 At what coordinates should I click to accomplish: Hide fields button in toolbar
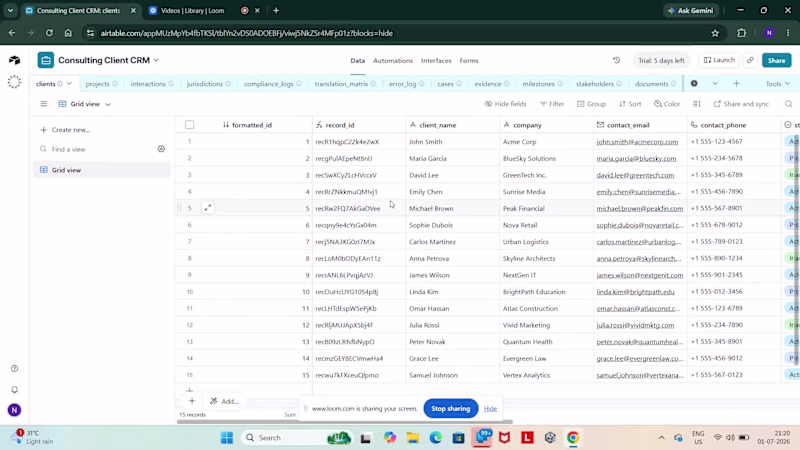506,104
